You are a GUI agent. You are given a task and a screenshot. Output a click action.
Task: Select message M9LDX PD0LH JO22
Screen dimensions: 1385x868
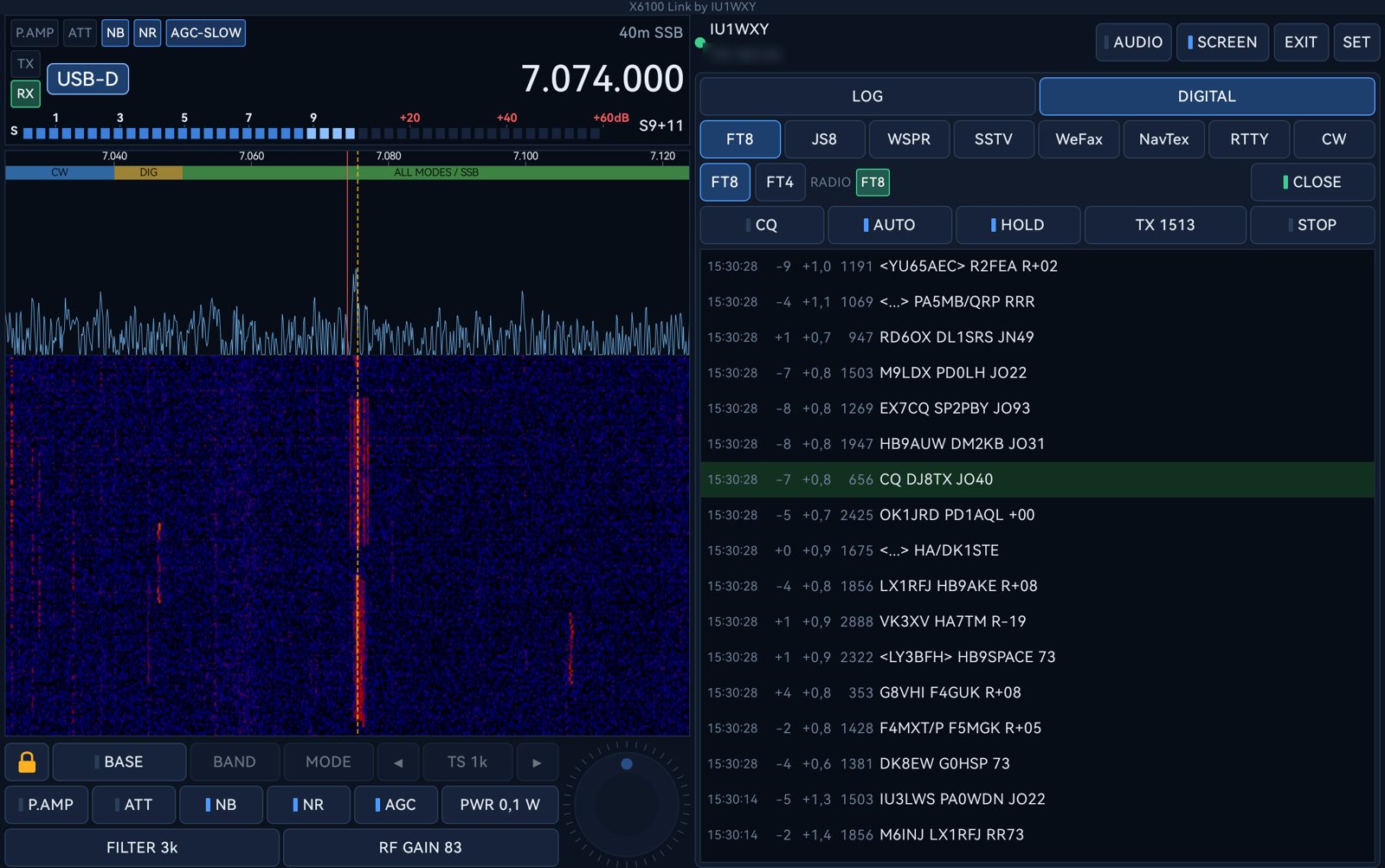coord(1037,373)
